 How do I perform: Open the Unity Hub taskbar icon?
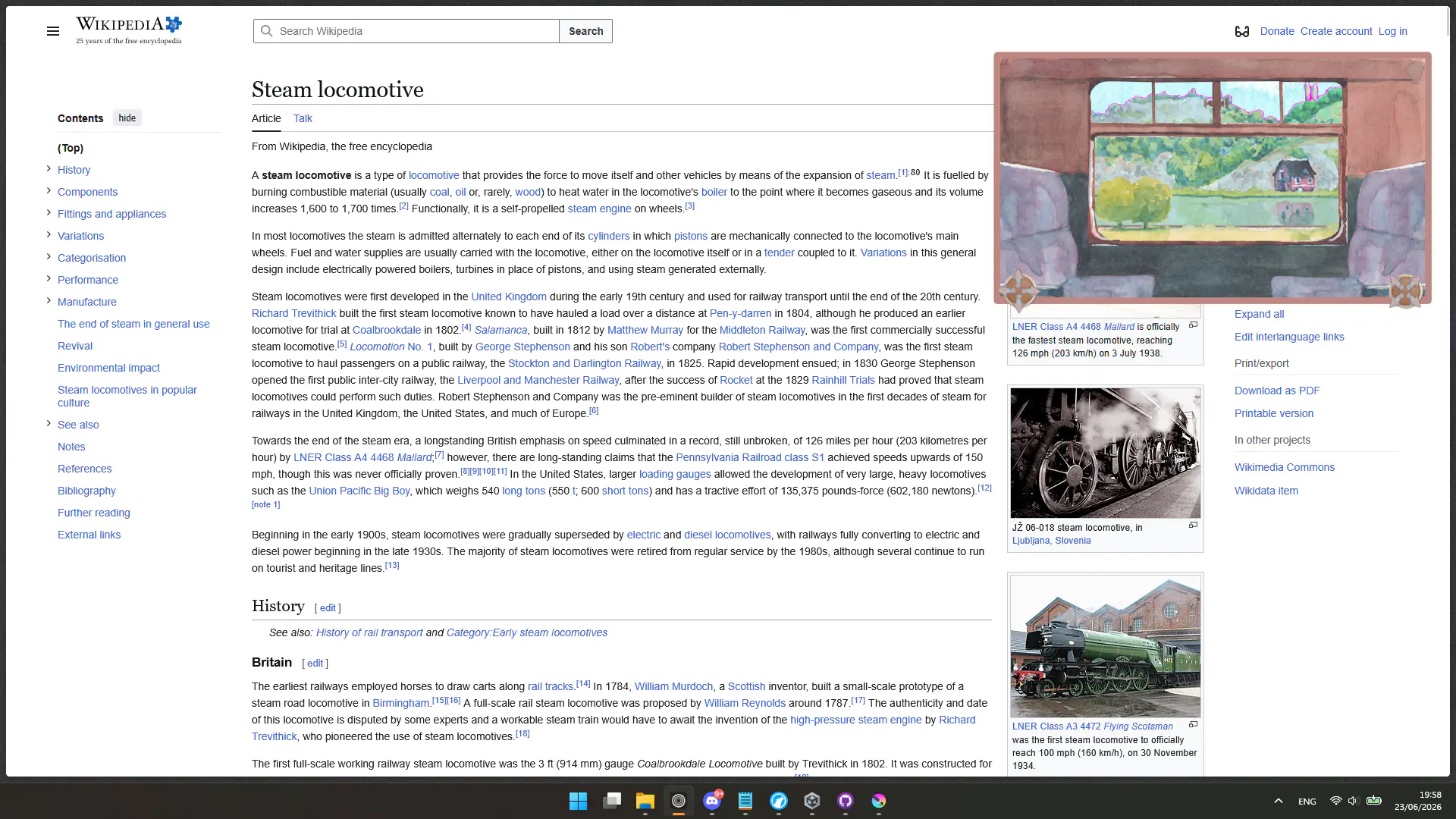click(x=811, y=801)
